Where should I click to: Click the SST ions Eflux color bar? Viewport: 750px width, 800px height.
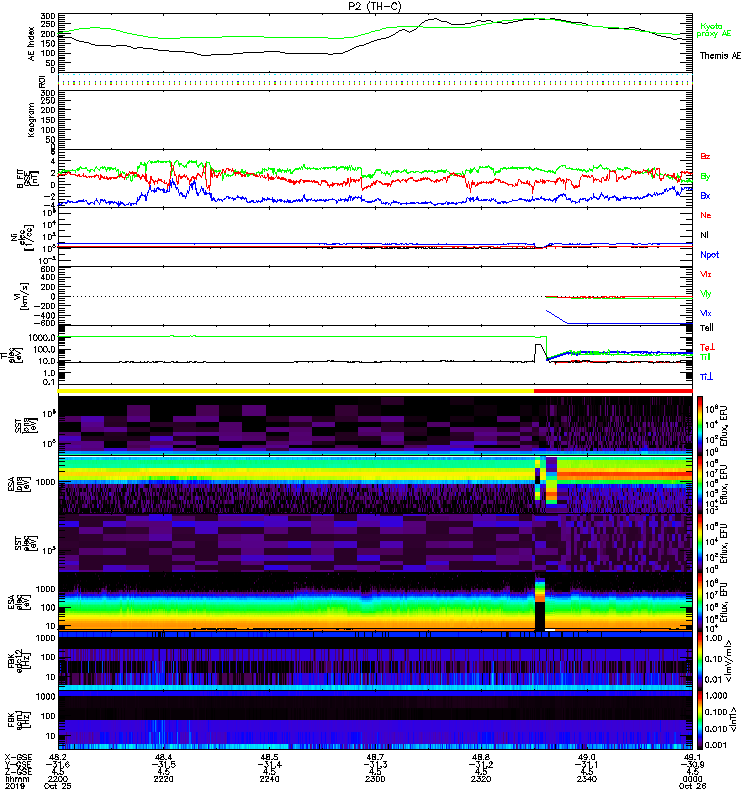coord(699,424)
